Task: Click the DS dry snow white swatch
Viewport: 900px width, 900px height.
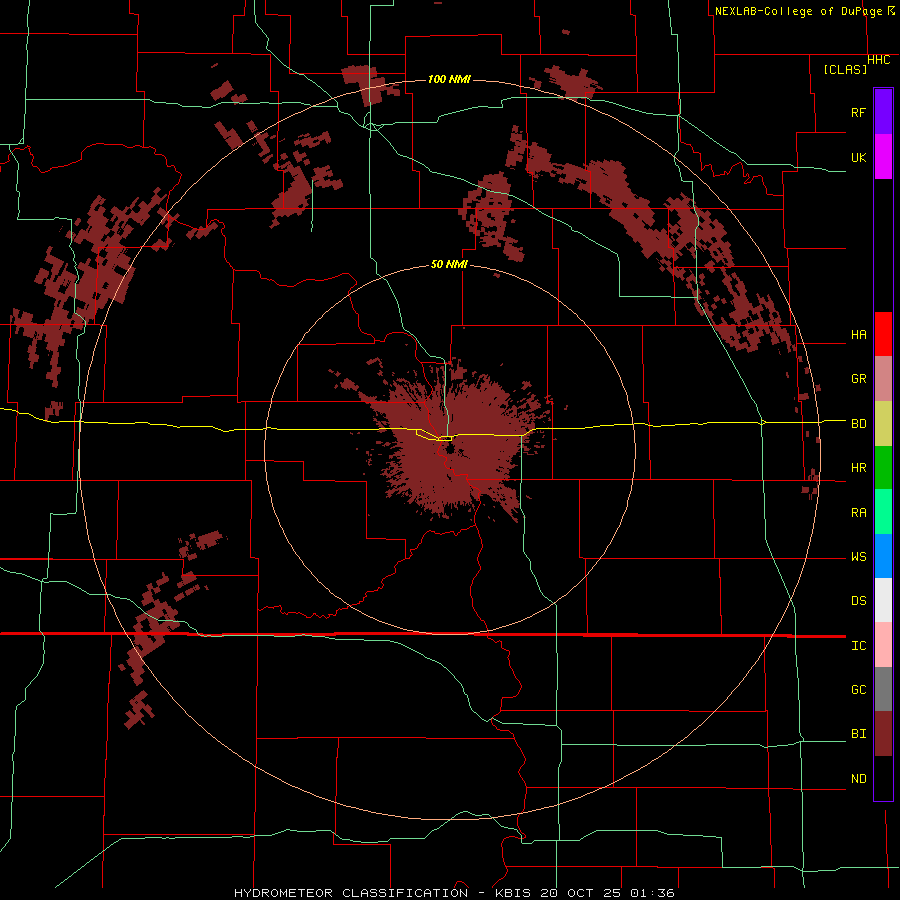Action: click(883, 600)
